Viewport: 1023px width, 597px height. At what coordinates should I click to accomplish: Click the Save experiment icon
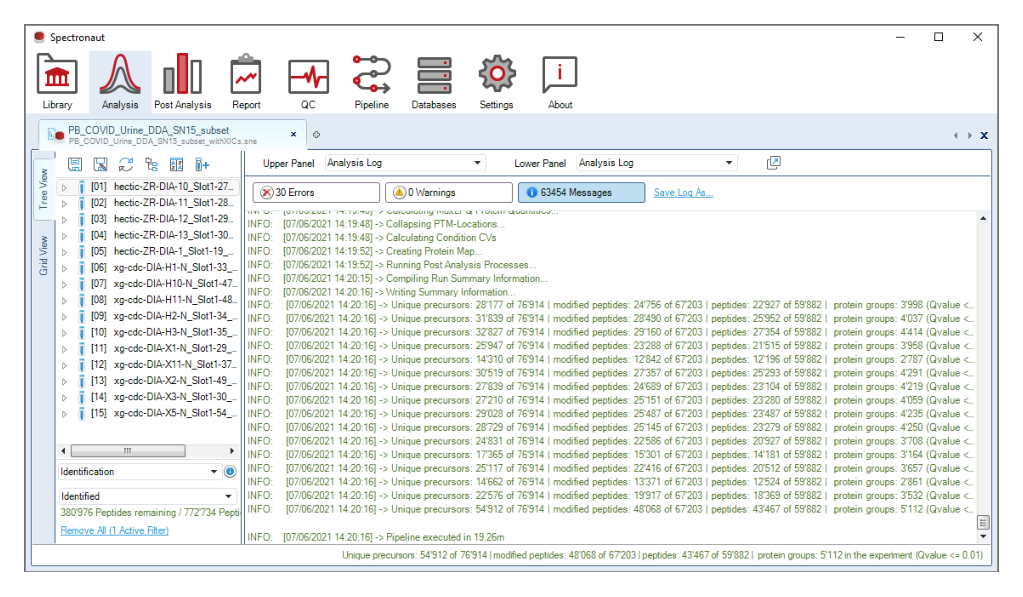75,164
